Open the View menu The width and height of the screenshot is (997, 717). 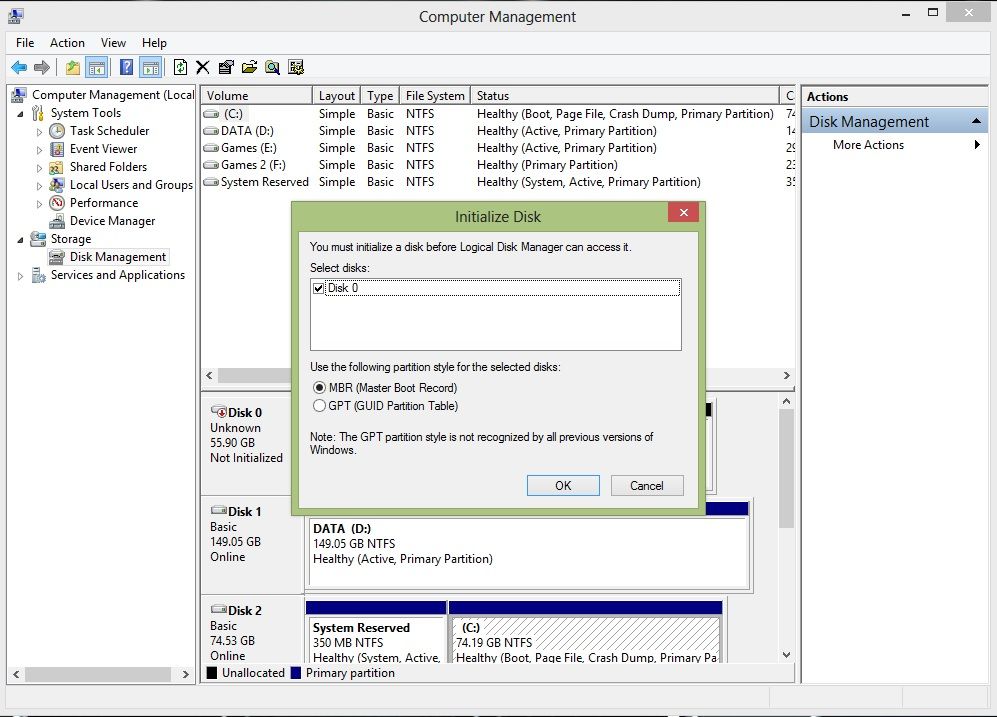coord(113,43)
